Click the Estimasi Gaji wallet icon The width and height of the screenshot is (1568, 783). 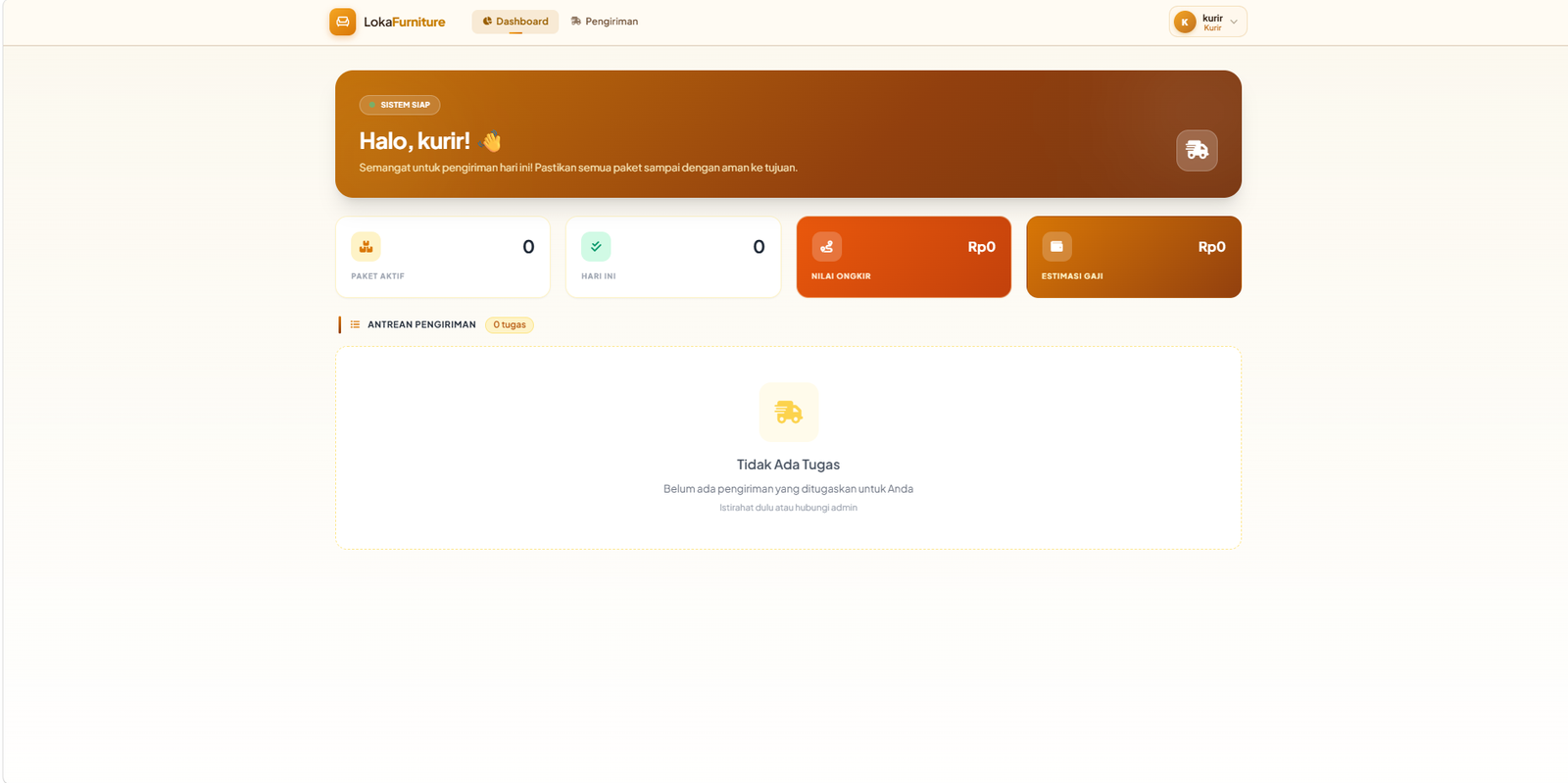tap(1056, 247)
